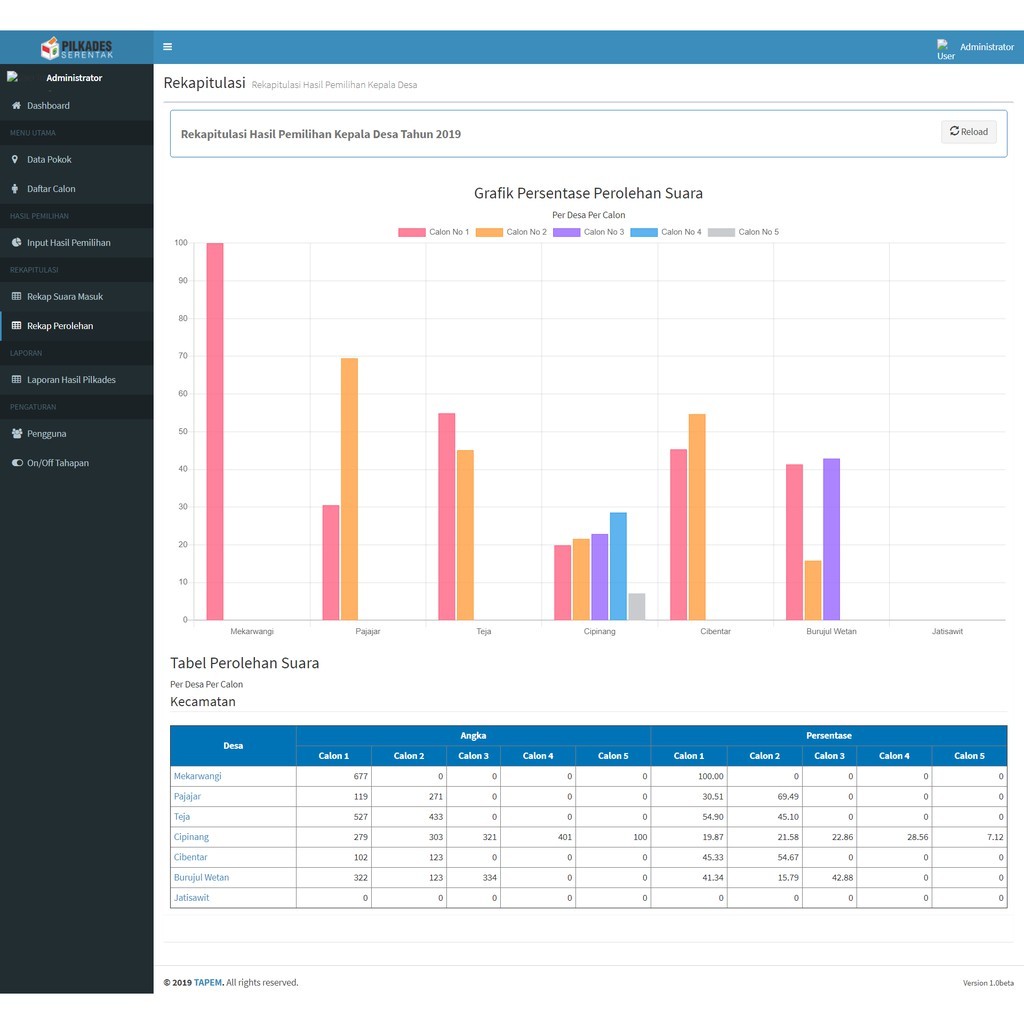The width and height of the screenshot is (1024, 1024).
Task: Open the Mekarwangi village link
Action: click(x=197, y=776)
